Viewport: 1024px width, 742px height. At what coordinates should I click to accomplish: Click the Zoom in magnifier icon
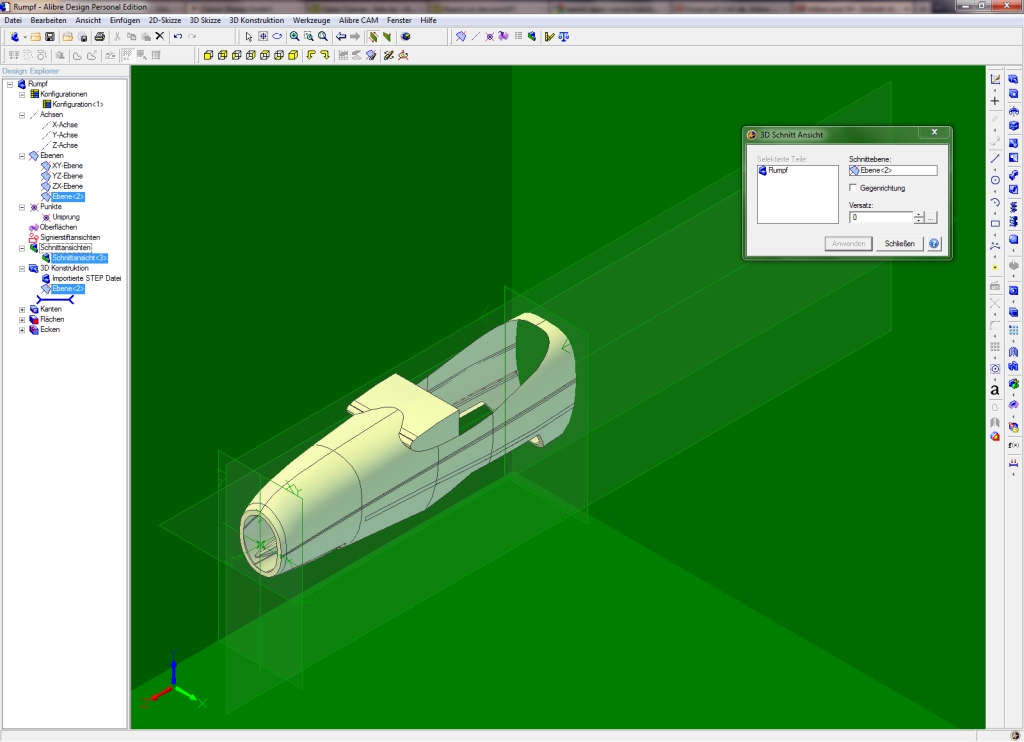point(295,37)
